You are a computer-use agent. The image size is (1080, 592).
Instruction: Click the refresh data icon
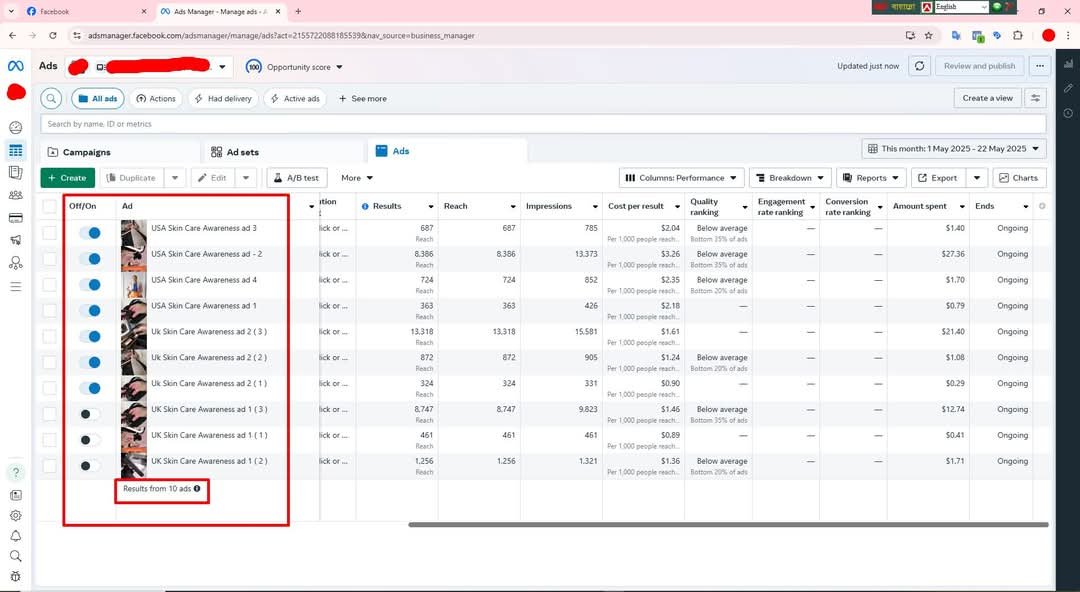[x=920, y=66]
